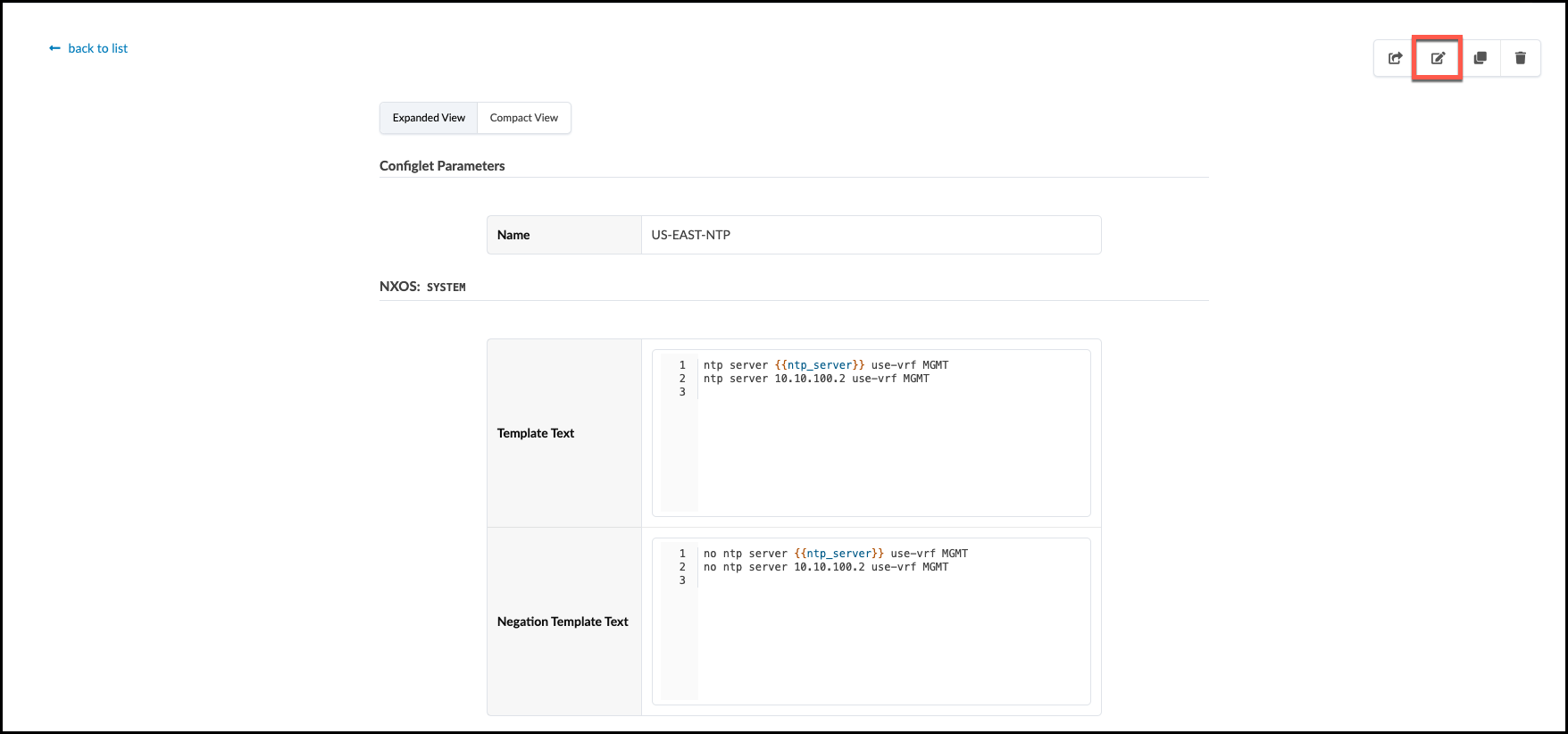Click the 'no ntp server 10.10.100.2' line
1568x734 pixels.
pyautogui.click(x=826, y=567)
